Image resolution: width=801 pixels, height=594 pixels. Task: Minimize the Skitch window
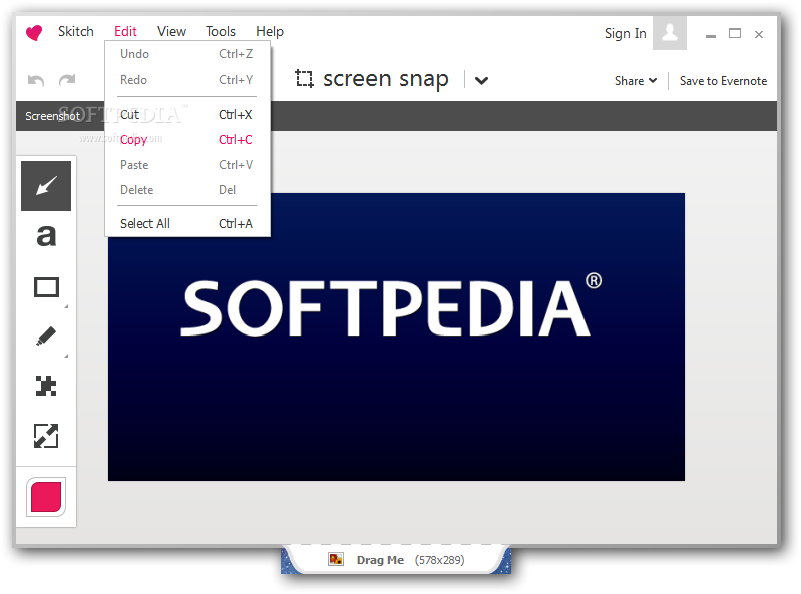[711, 35]
